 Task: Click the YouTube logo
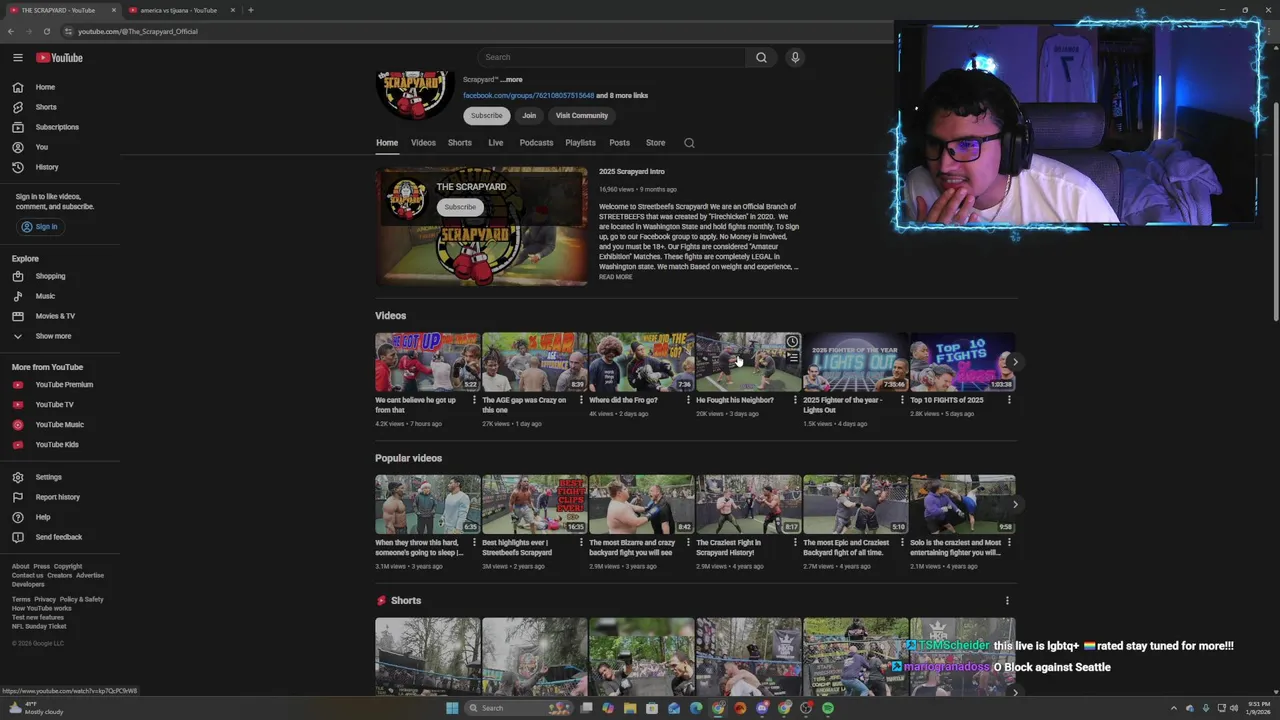[x=59, y=57]
